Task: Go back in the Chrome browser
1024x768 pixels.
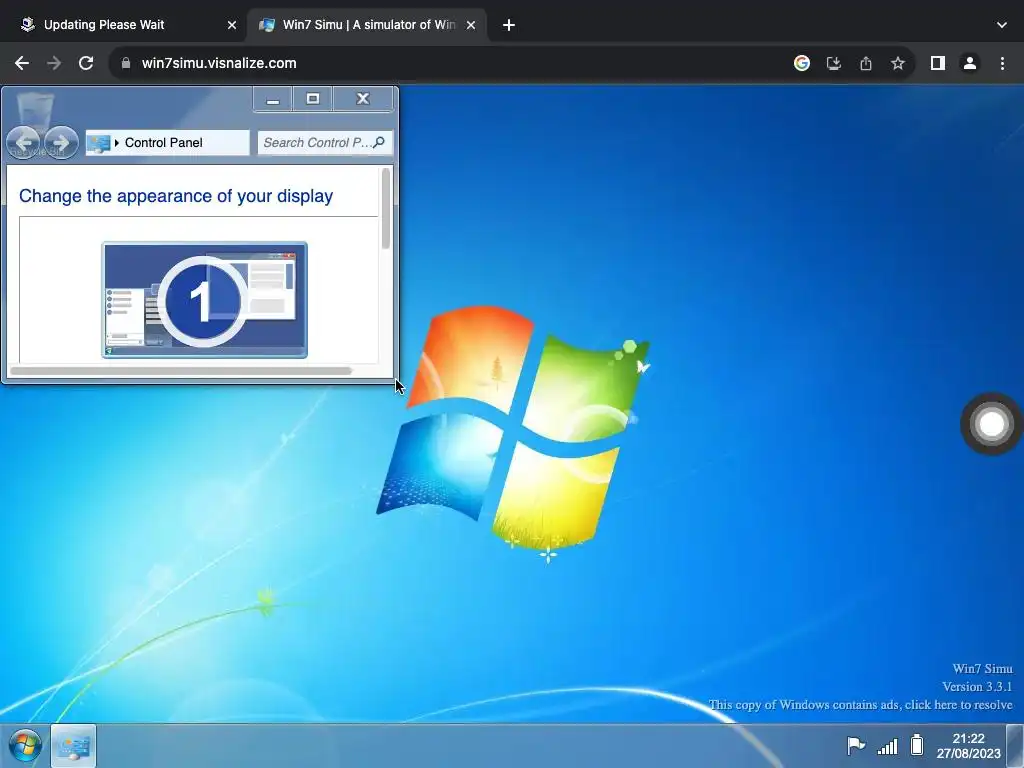Action: click(x=22, y=63)
